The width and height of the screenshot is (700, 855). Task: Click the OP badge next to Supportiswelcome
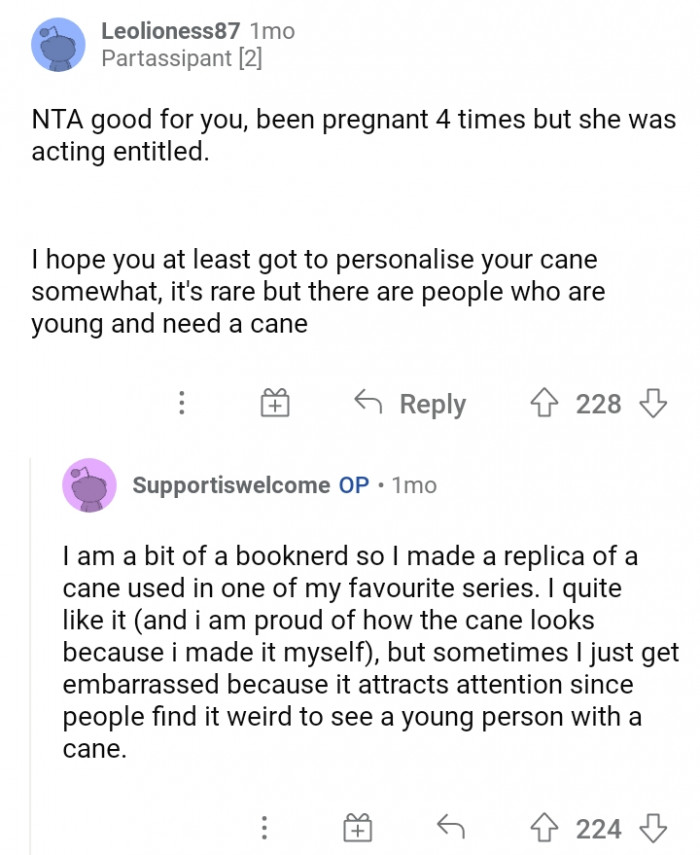(x=354, y=485)
